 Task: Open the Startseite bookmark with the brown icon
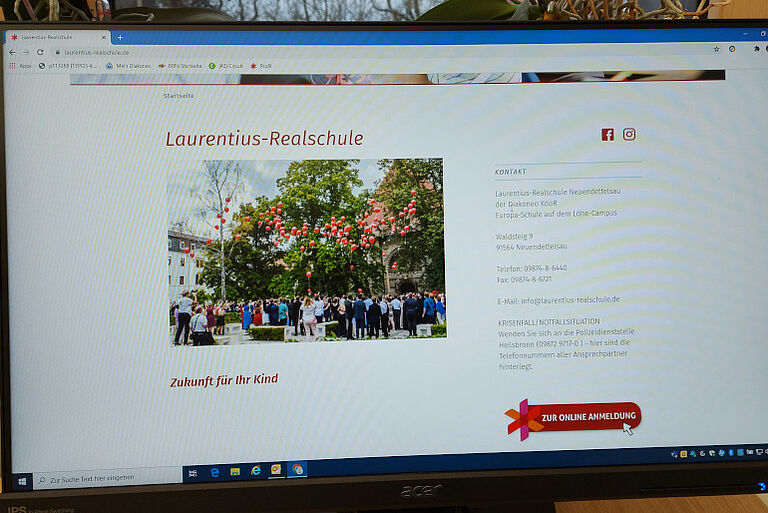tap(180, 66)
